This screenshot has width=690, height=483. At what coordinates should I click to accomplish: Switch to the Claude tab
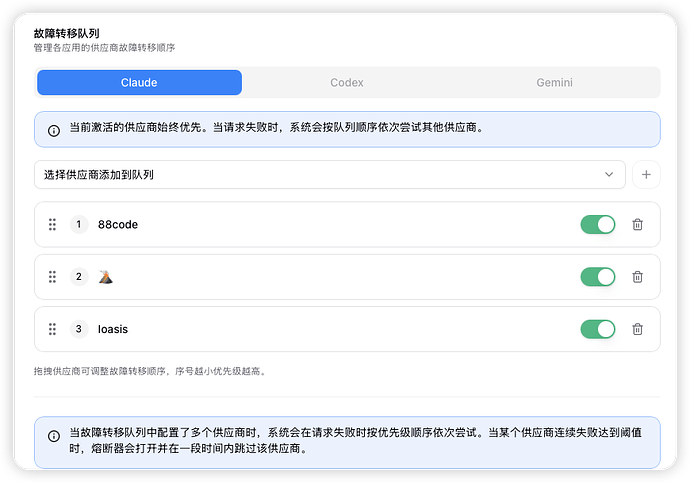point(139,82)
